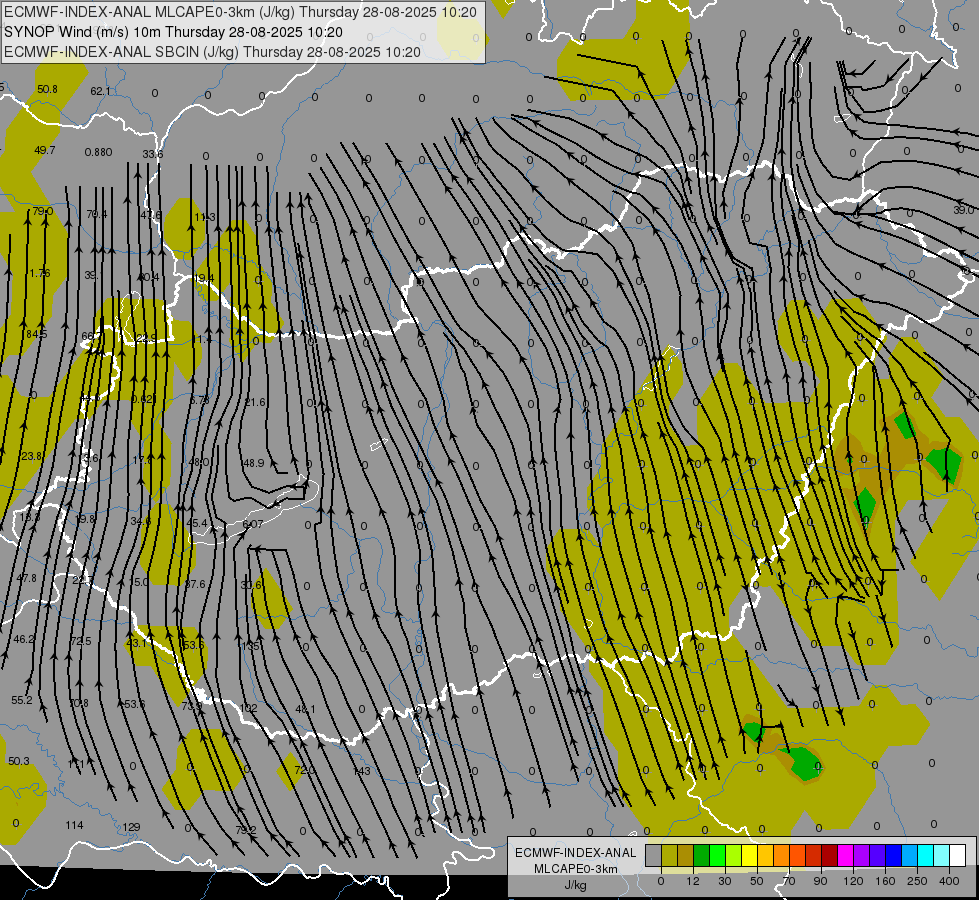Screen dimensions: 979x900
Task: Click the 160 tick label on the legend
Action: [x=885, y=881]
